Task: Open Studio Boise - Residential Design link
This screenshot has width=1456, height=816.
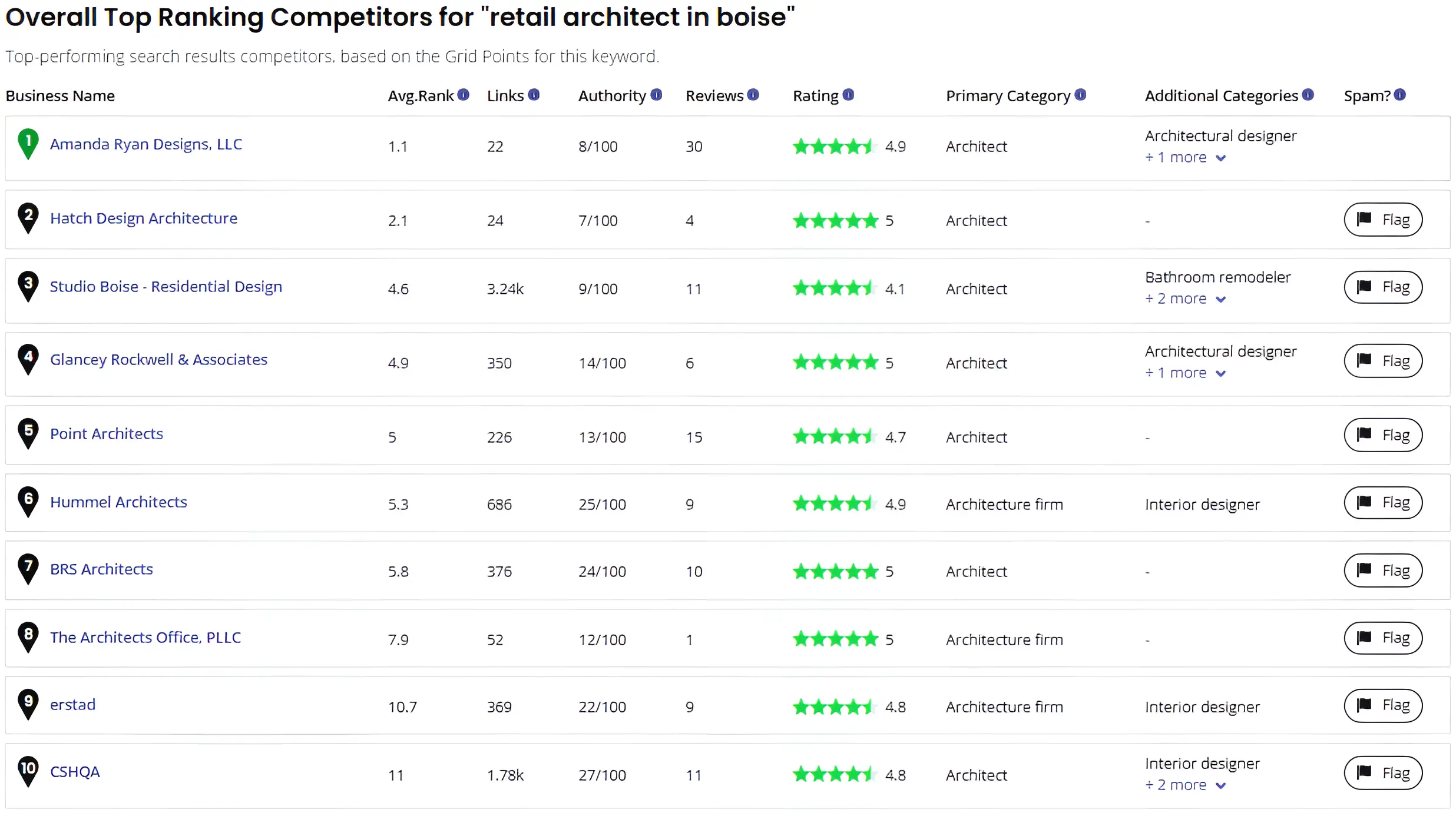Action: [x=166, y=287]
